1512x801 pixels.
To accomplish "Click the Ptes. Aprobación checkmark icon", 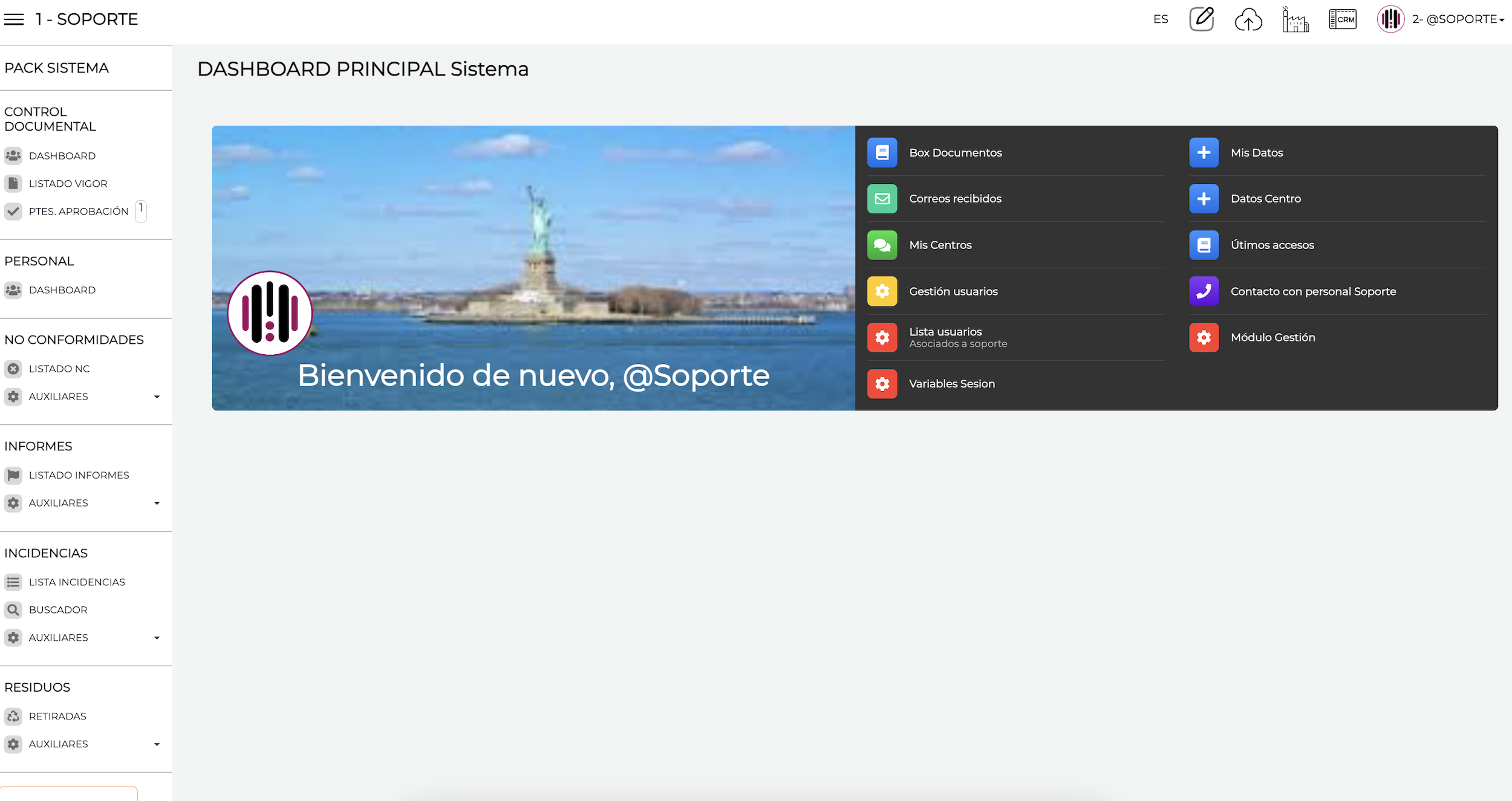I will click(13, 212).
